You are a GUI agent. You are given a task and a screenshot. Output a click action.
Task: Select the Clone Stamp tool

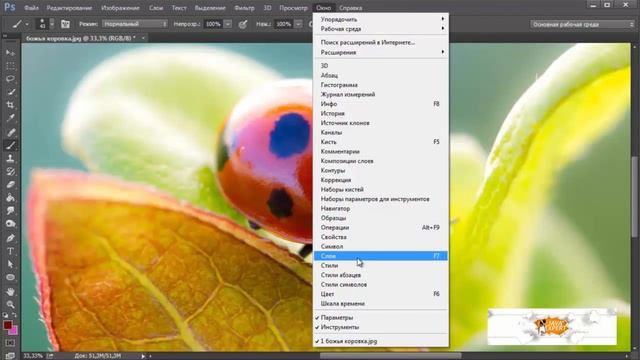pos(10,158)
